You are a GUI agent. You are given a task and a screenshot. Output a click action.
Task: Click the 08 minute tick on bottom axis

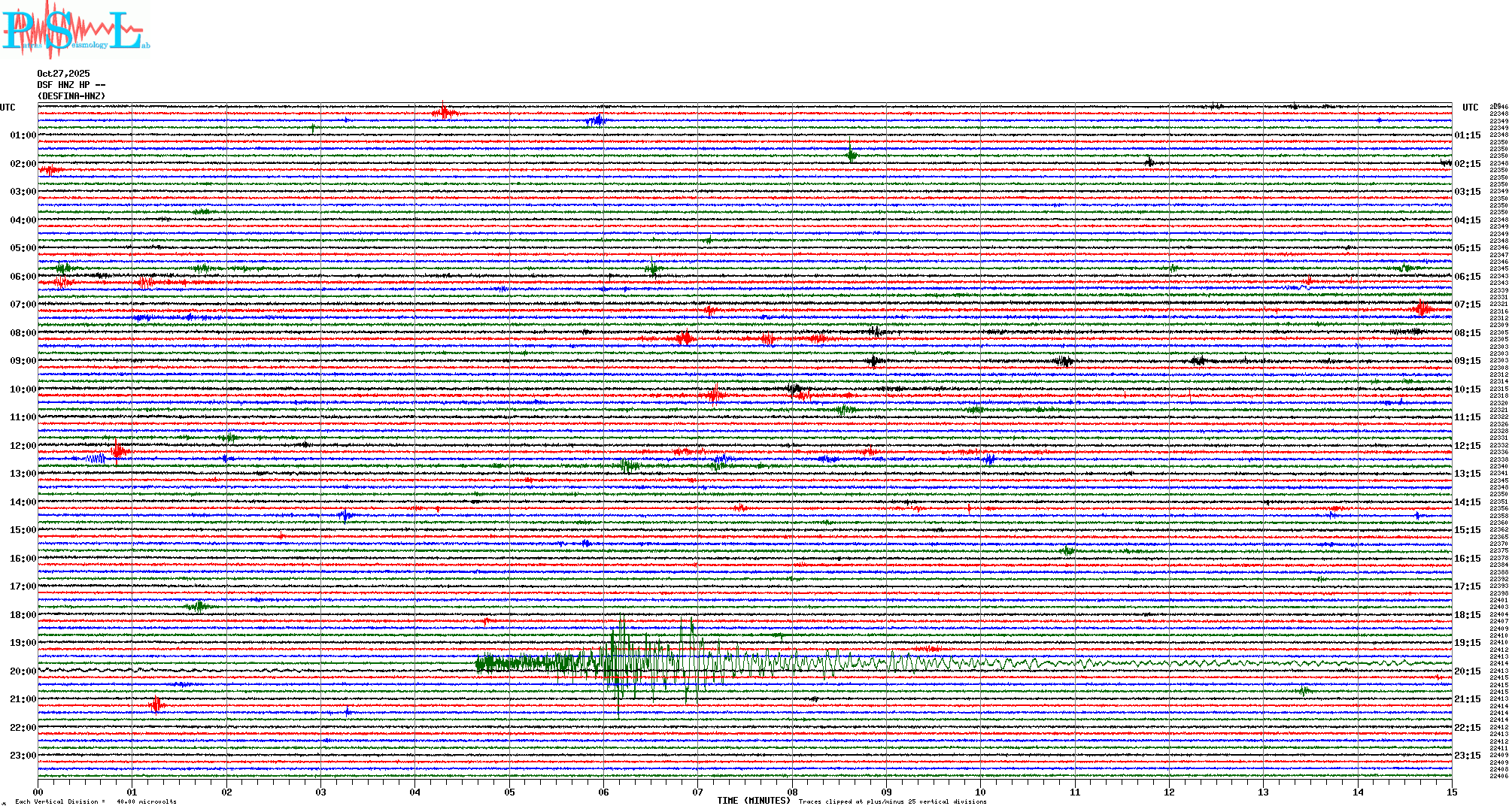click(x=792, y=792)
